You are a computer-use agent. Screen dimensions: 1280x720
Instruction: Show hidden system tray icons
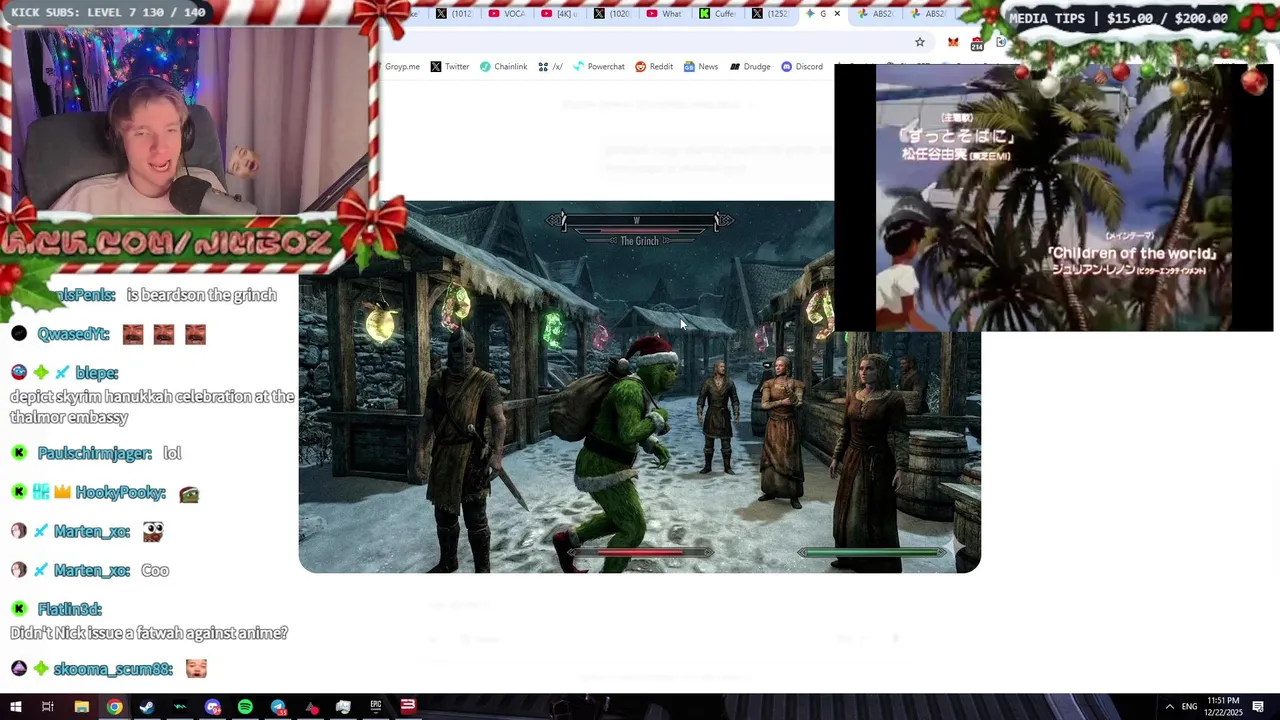[x=1169, y=707]
